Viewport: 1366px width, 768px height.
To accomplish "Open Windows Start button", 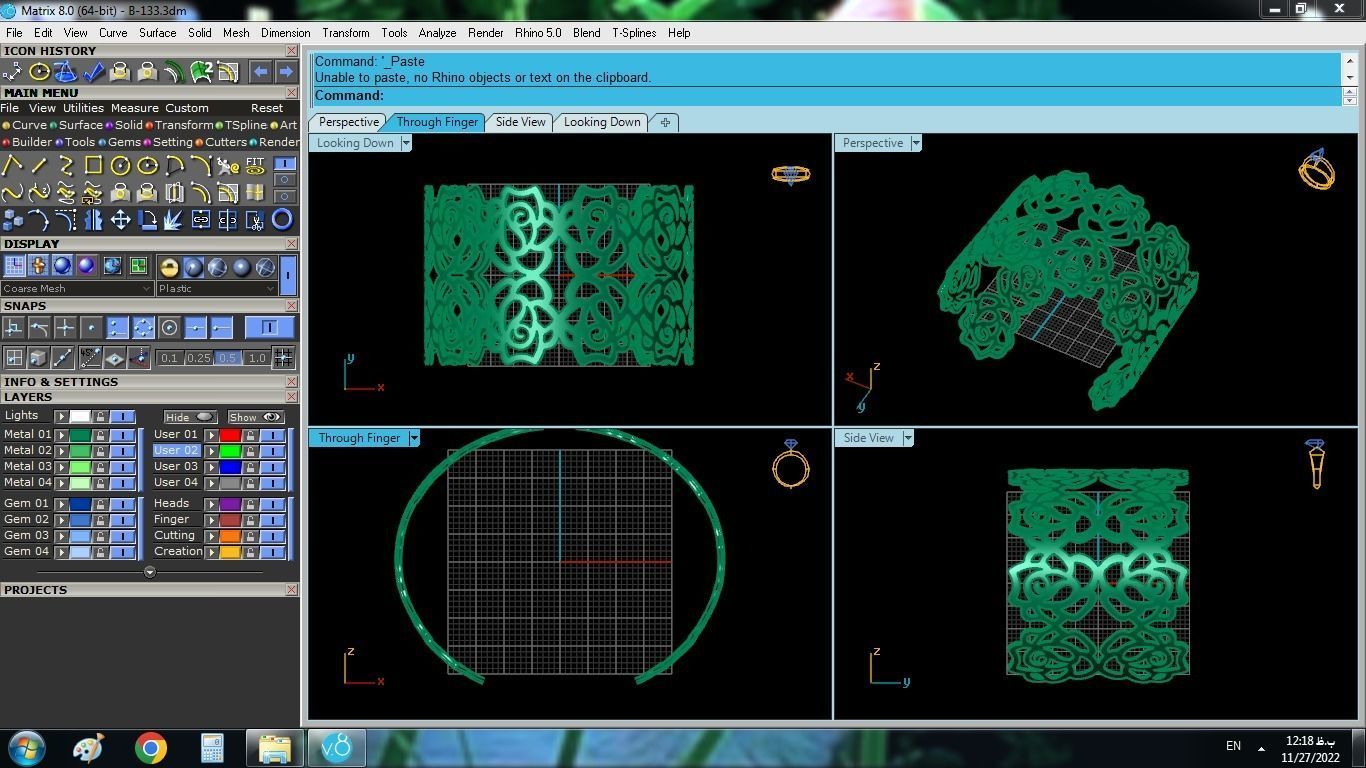I will click(27, 748).
